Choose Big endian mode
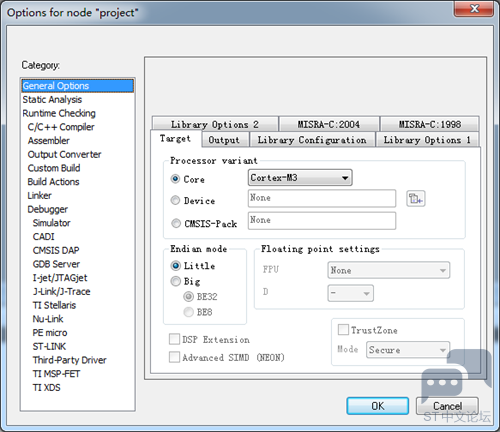The width and height of the screenshot is (500, 432). coord(175,281)
